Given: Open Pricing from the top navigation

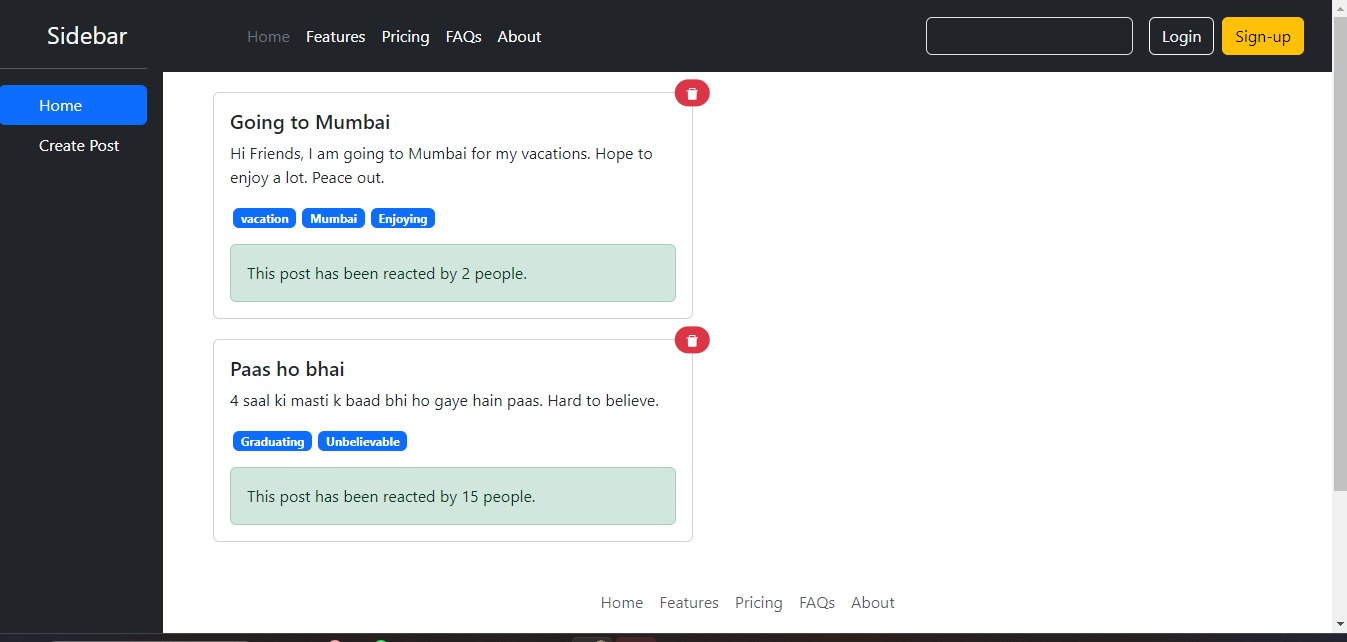Looking at the screenshot, I should 405,36.
